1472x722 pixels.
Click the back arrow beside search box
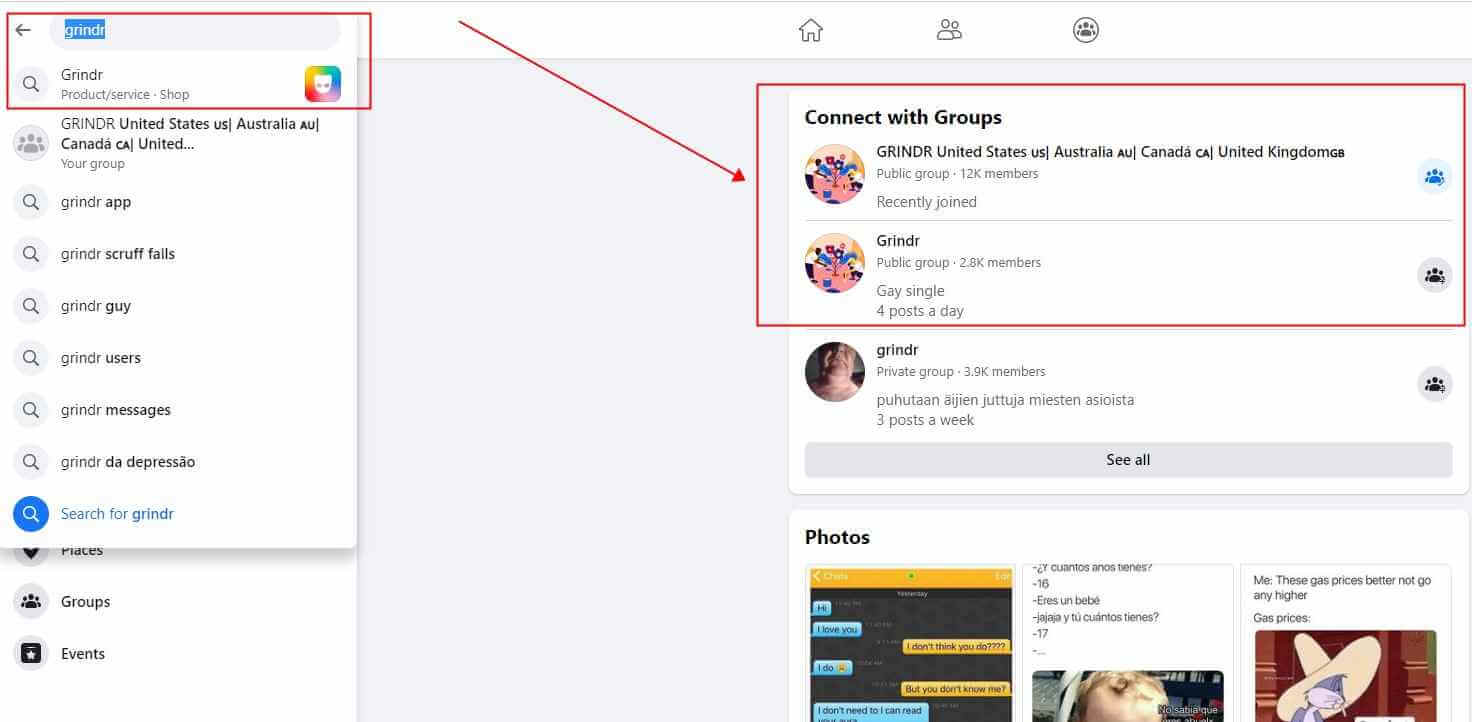[23, 30]
